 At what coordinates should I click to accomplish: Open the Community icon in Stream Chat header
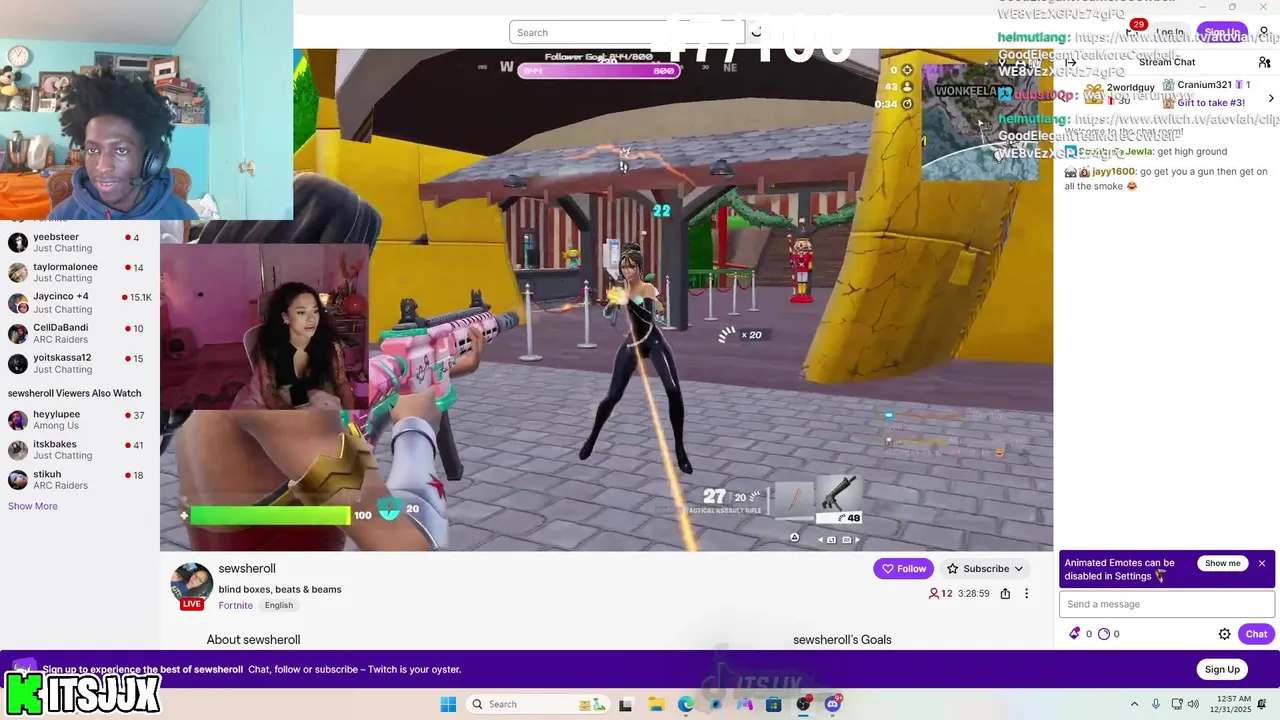tap(1264, 62)
